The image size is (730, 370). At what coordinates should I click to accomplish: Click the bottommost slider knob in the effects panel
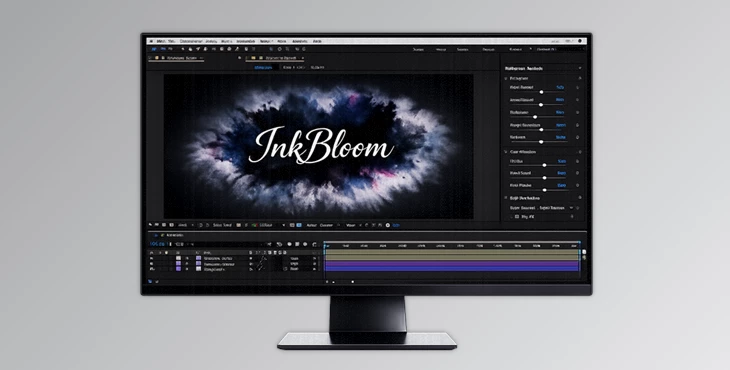[544, 190]
